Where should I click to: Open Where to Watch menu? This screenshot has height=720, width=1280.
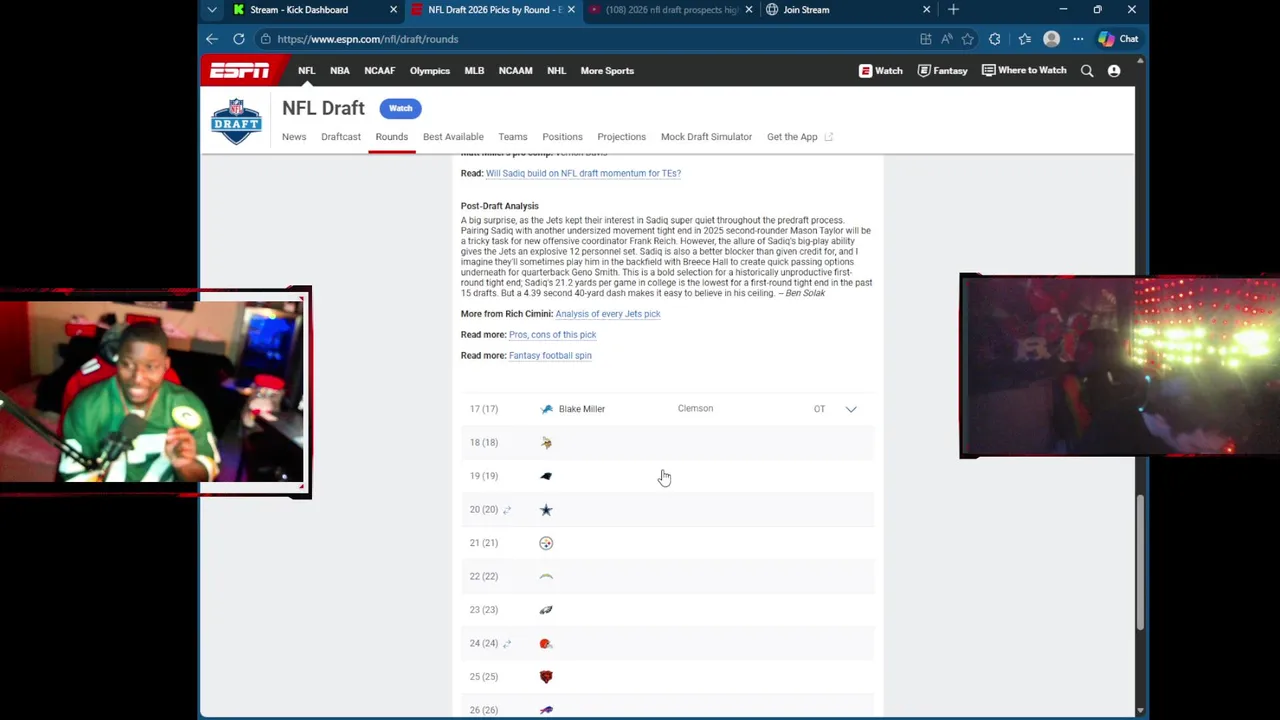coord(1024,71)
